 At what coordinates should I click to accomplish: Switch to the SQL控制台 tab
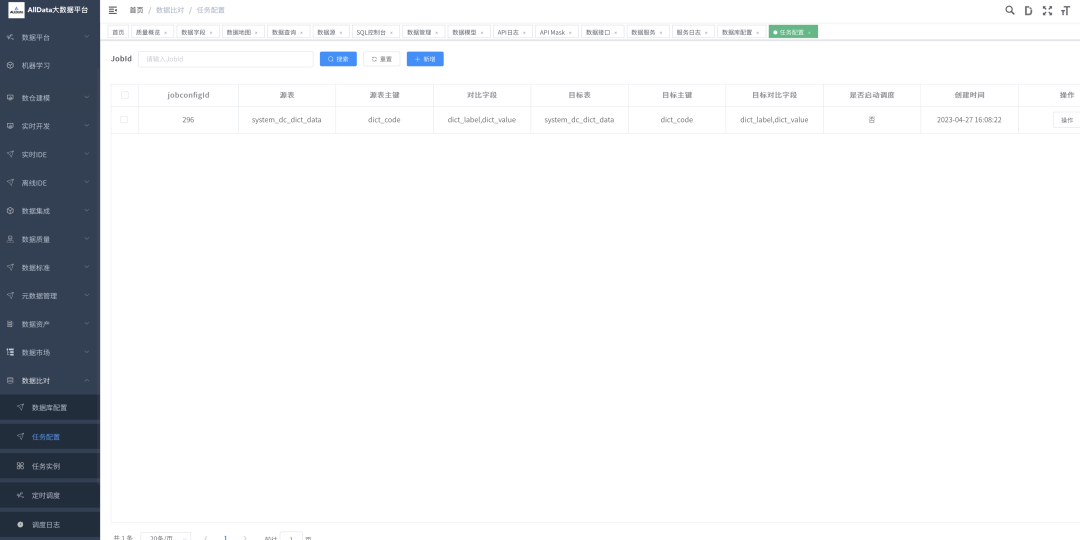pos(371,32)
